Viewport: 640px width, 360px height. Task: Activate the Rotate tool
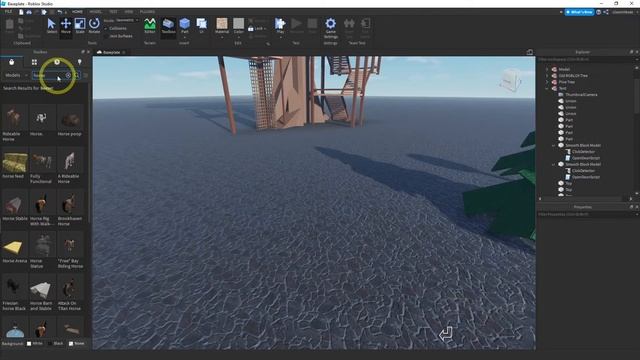(94, 26)
